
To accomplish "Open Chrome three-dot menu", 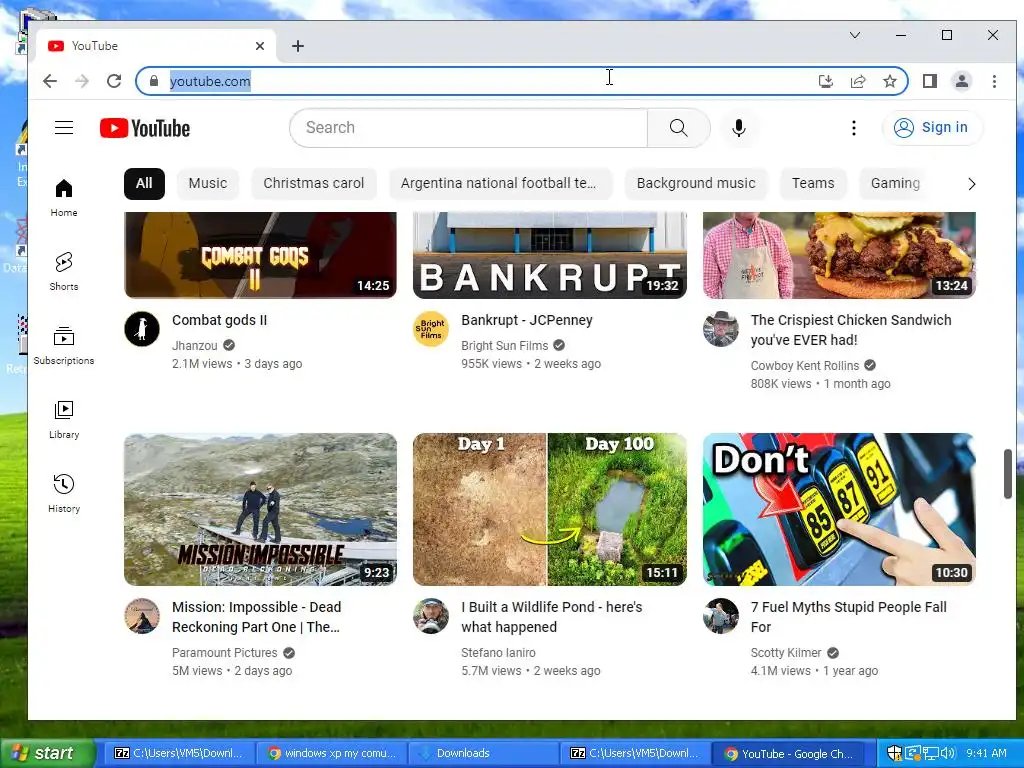I will (x=994, y=81).
